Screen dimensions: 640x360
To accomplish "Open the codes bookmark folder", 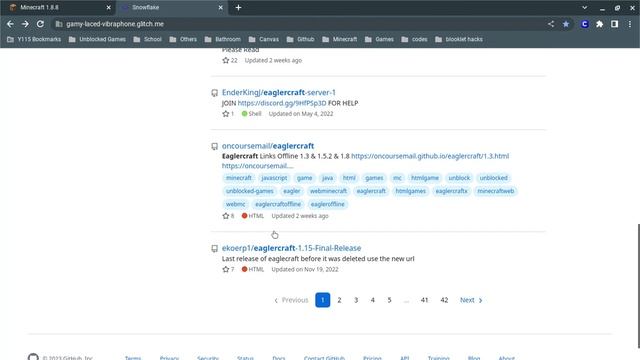I will click(415, 39).
